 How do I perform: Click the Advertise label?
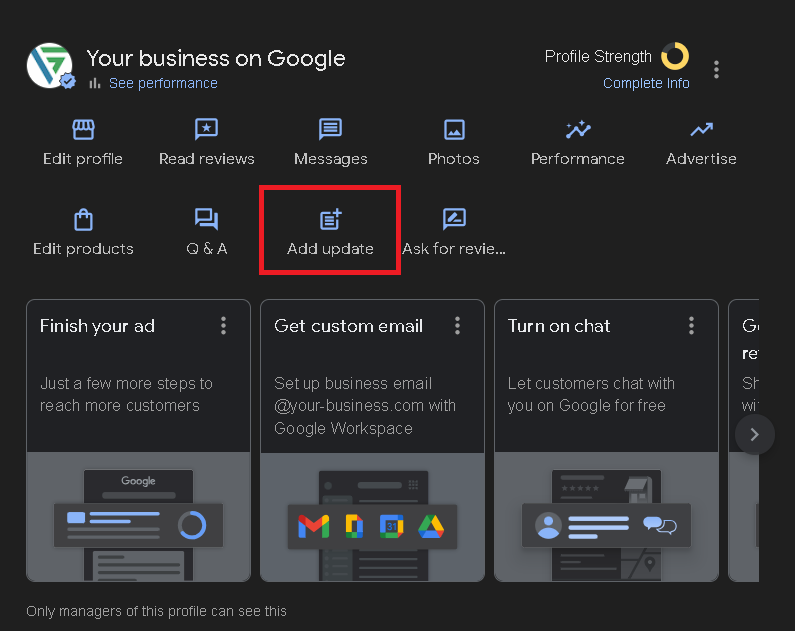701,159
